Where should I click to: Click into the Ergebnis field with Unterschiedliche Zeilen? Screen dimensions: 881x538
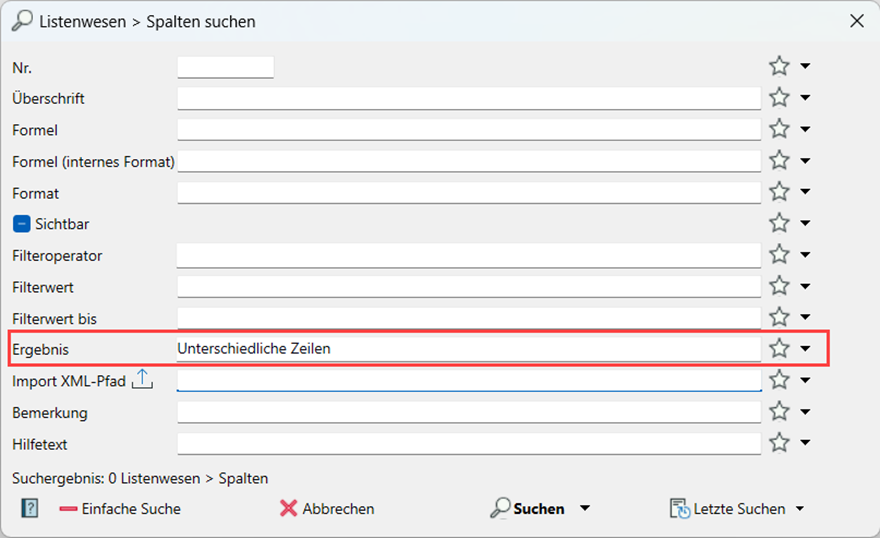[468, 349]
